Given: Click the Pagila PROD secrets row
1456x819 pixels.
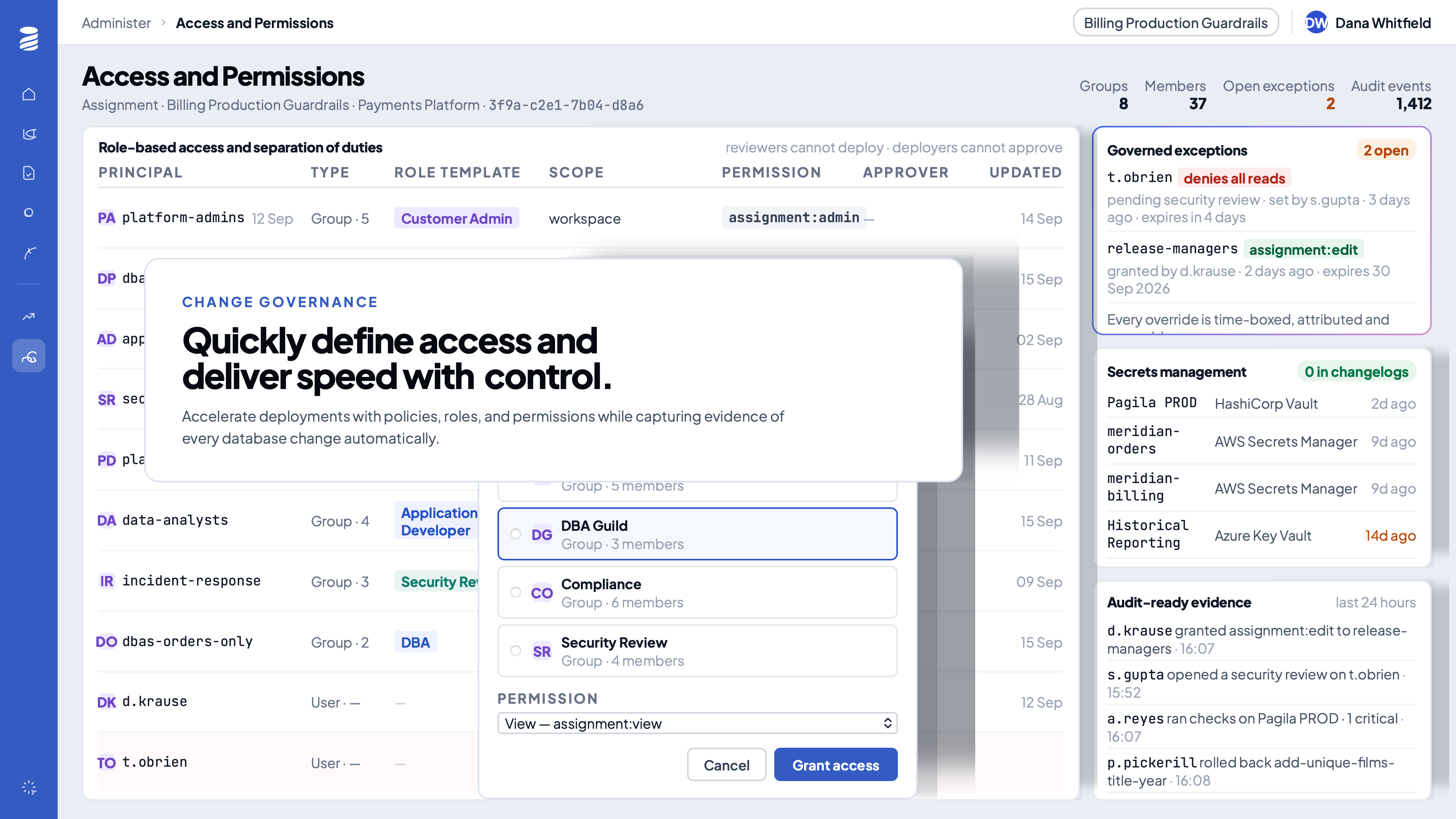Looking at the screenshot, I should click(1261, 403).
